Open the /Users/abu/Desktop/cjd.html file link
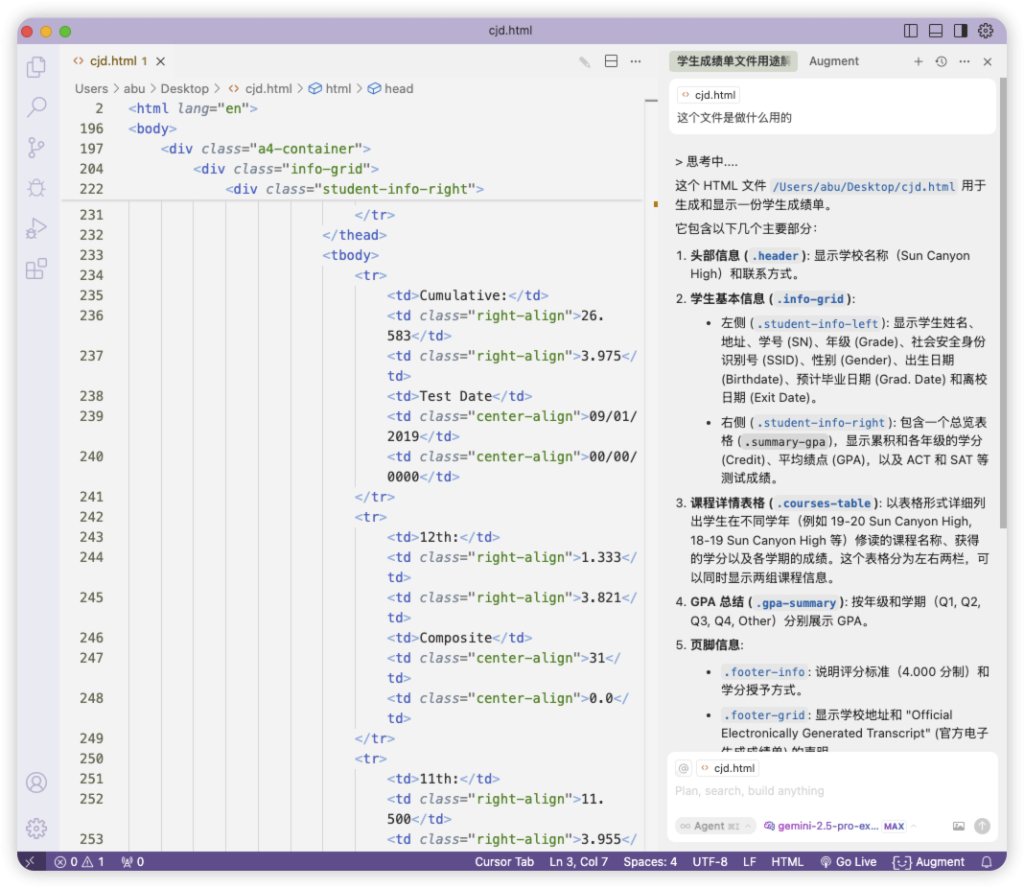Screen dimensions: 1024x888 click(863, 187)
